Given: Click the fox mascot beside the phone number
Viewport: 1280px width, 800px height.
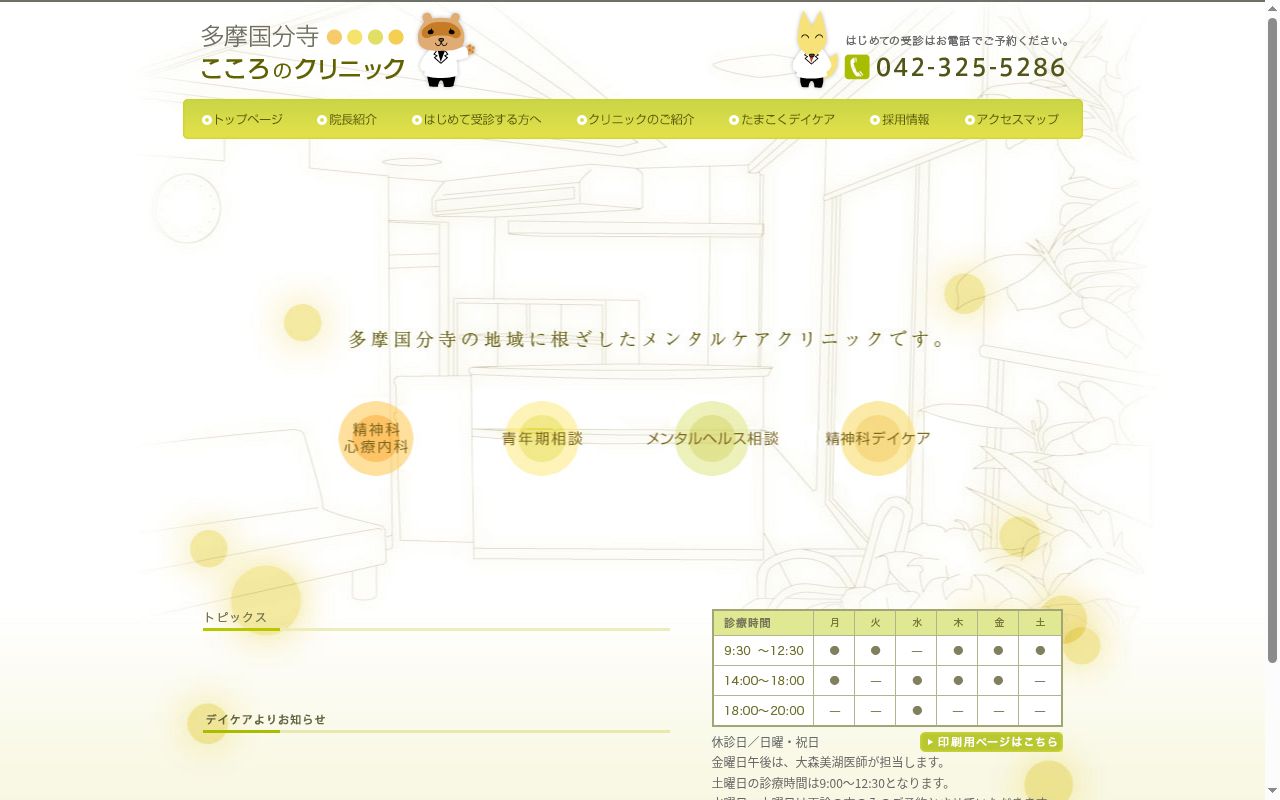Looking at the screenshot, I should (813, 50).
